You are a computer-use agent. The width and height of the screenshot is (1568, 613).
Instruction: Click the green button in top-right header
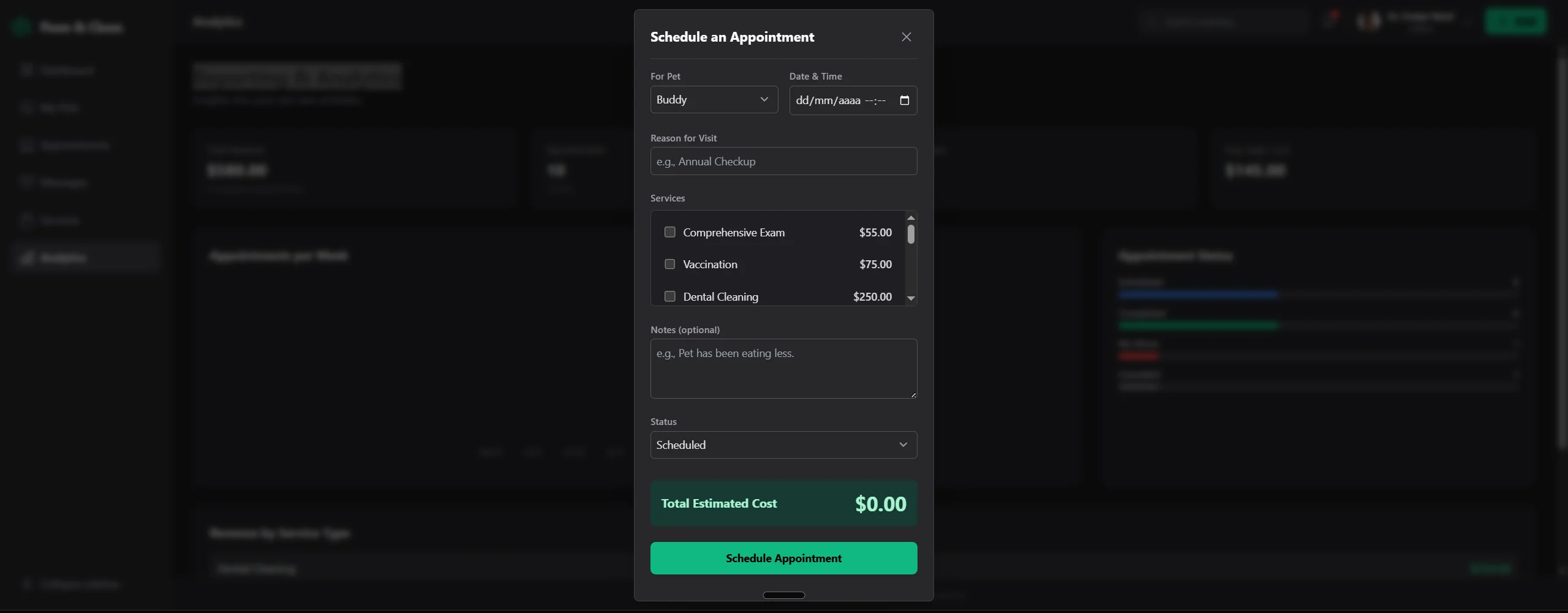point(1515,21)
